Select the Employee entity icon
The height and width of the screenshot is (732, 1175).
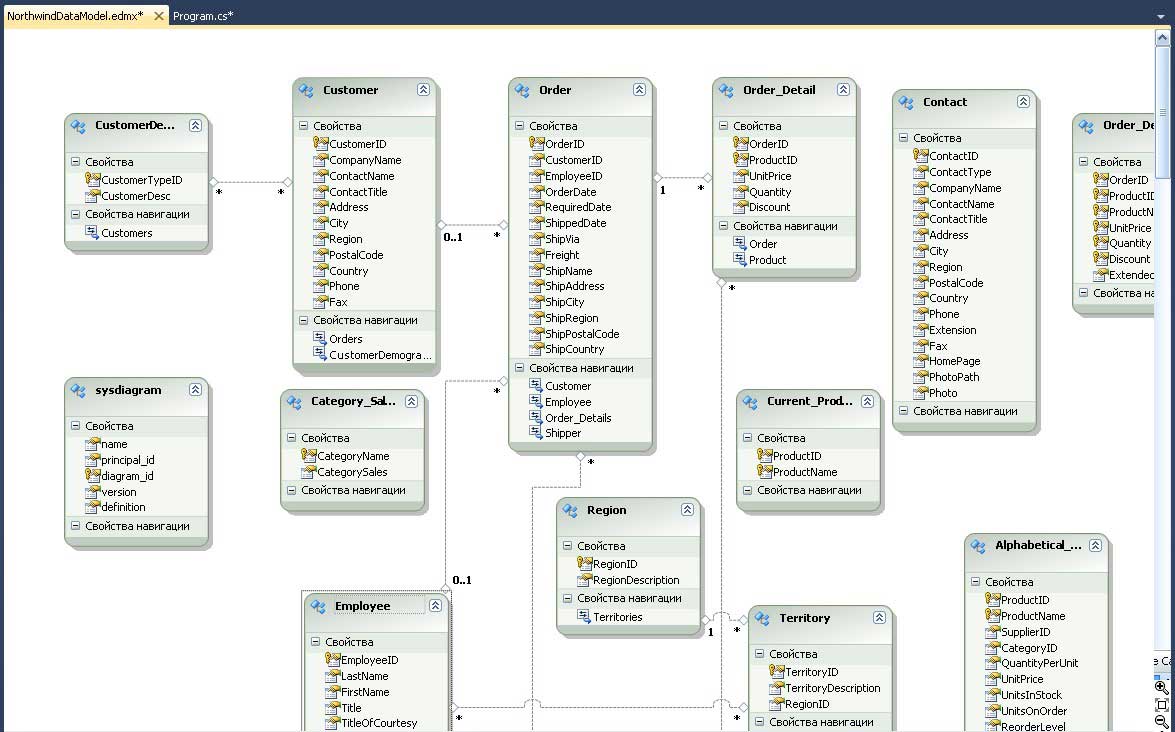pyautogui.click(x=318, y=607)
